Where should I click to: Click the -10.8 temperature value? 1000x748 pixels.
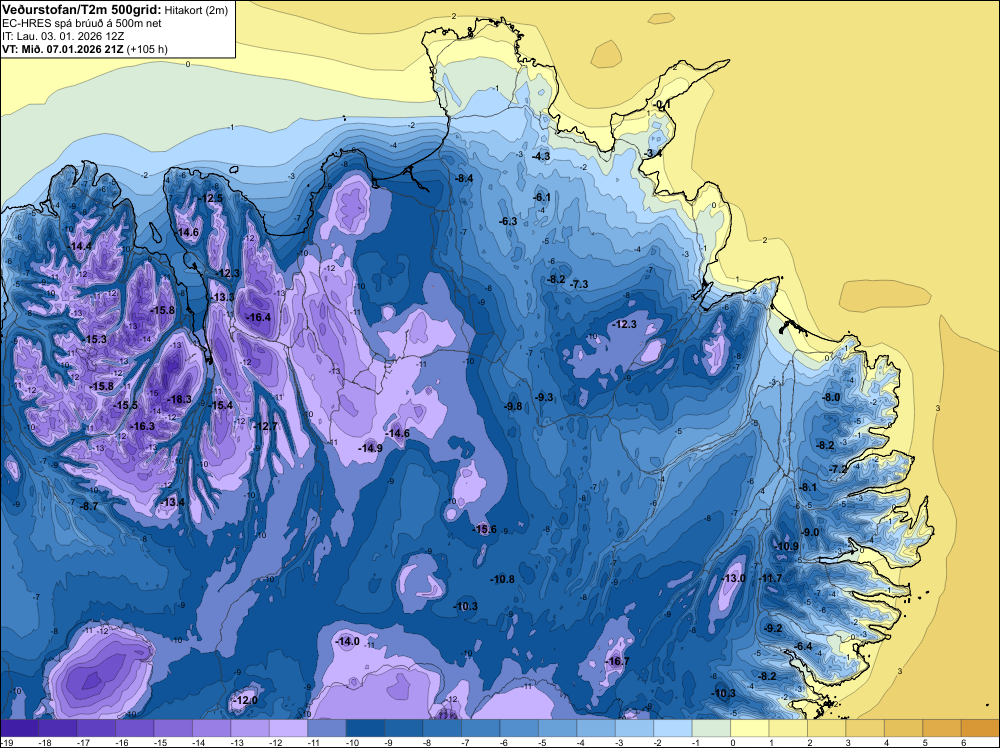pos(503,579)
